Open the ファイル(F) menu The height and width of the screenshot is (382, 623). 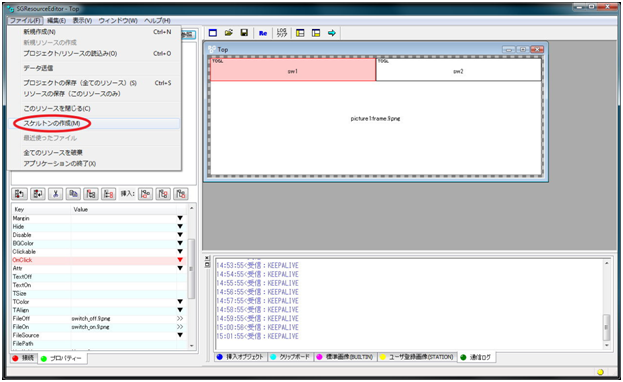click(25, 20)
